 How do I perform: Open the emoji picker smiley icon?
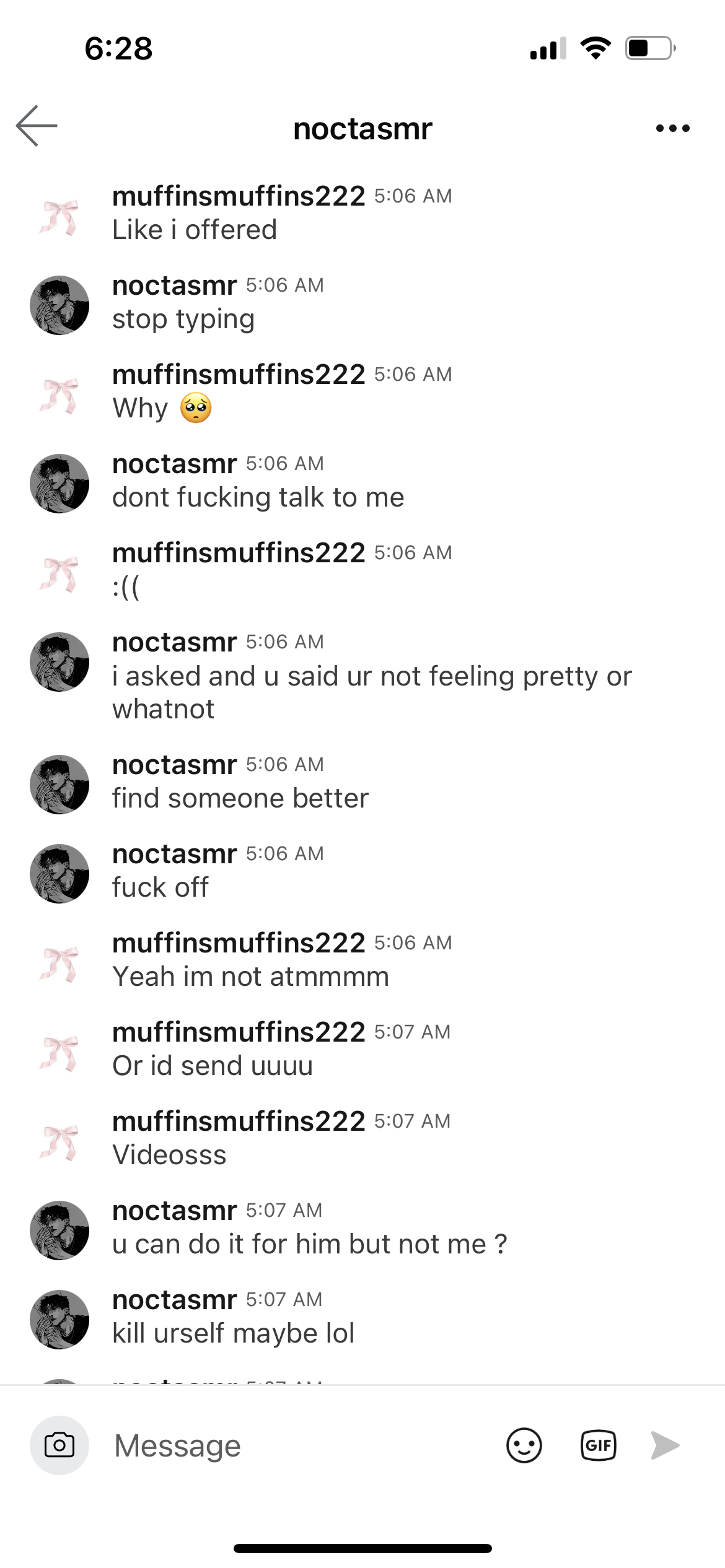[x=524, y=1446]
